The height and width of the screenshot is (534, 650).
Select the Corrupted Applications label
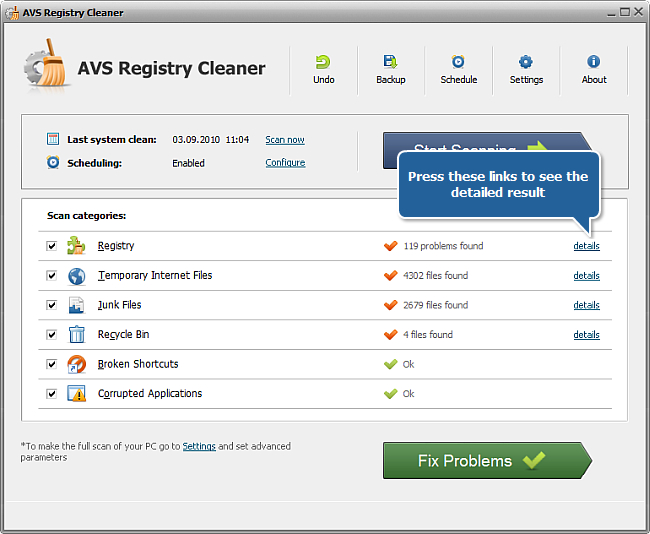150,393
